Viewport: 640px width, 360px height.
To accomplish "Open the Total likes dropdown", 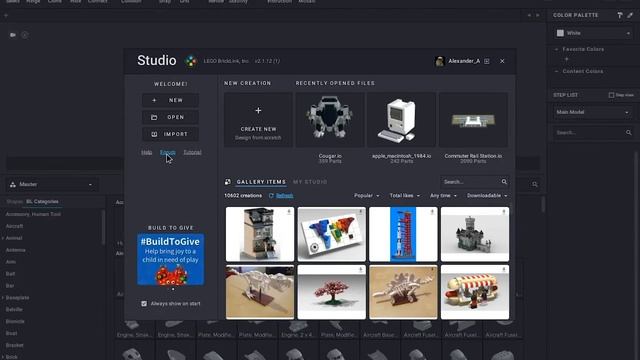I will [404, 196].
